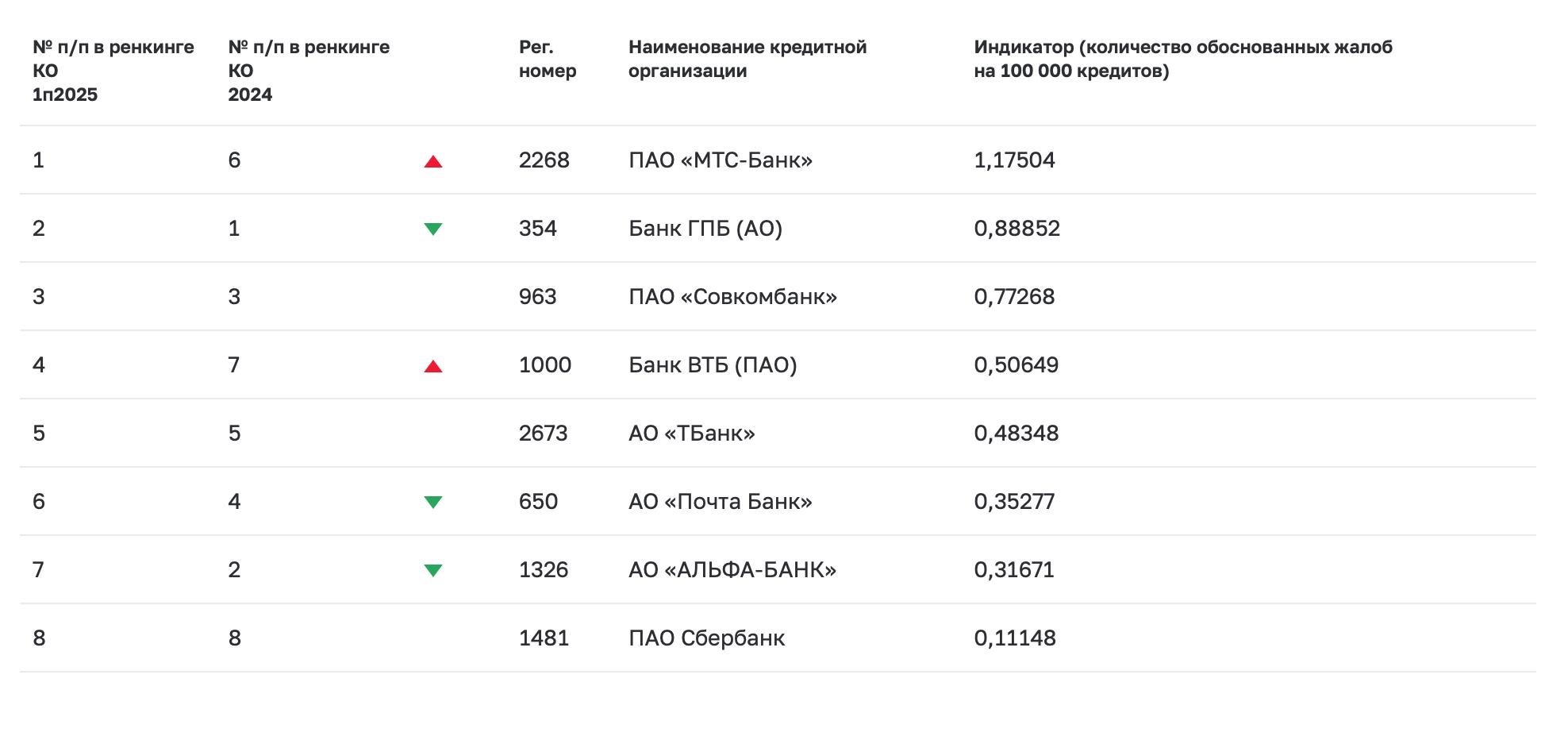Select the Банк ВТБ (ПАО) name cell
Screen dimensions: 1568x740
(x=712, y=365)
